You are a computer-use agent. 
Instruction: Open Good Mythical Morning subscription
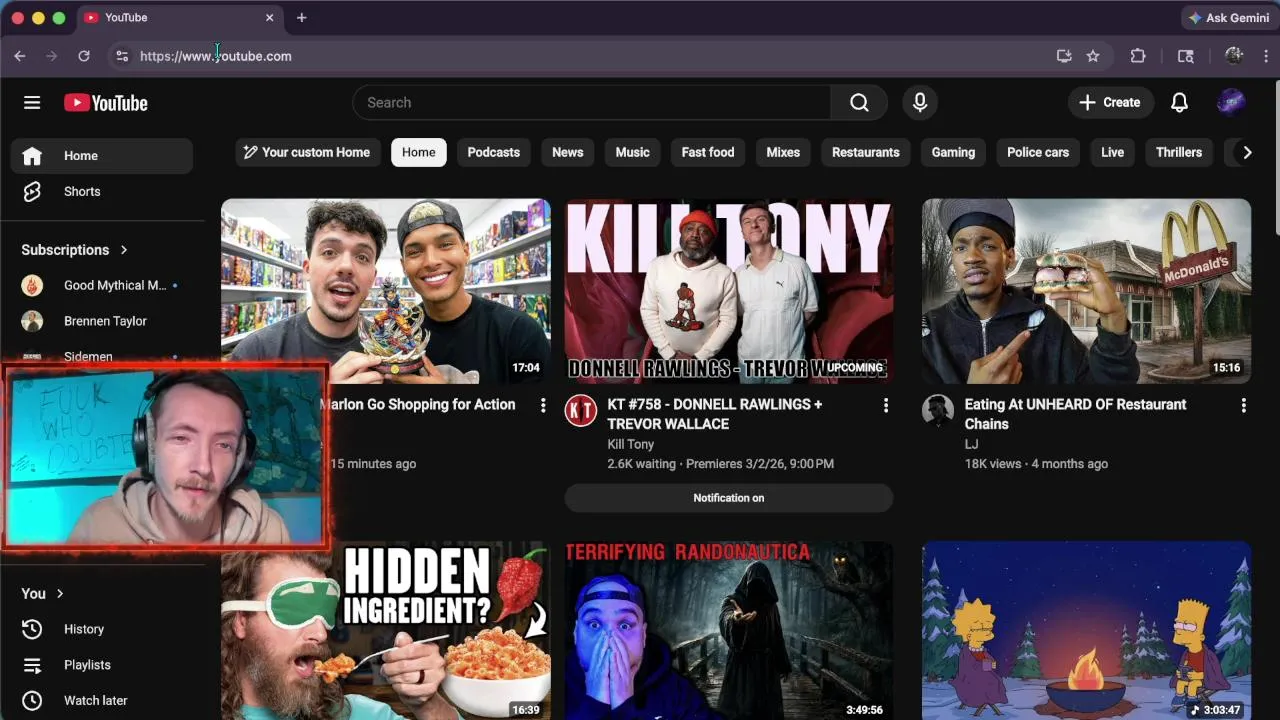click(x=102, y=285)
